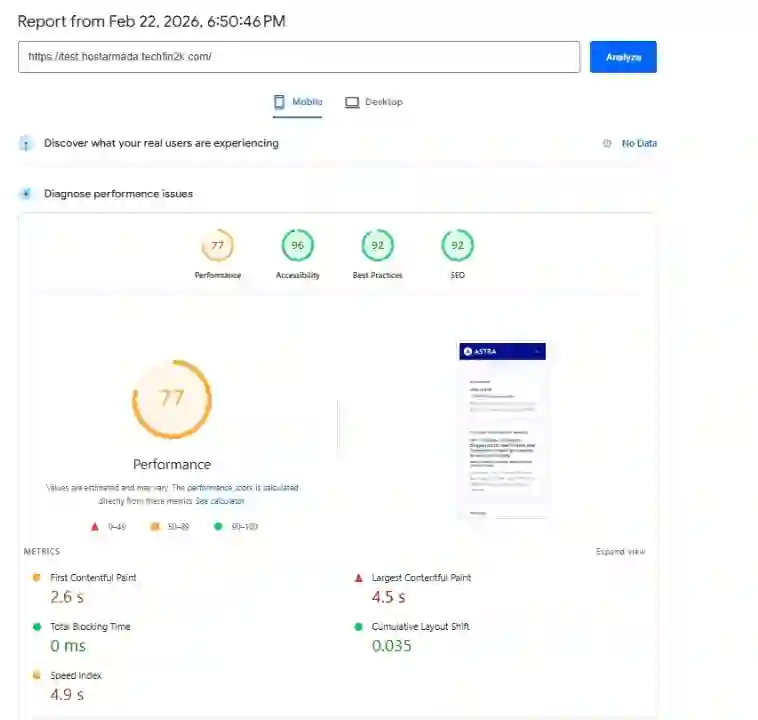The image size is (758, 720).
Task: Click the 4.5 s value
Action: pos(389,597)
